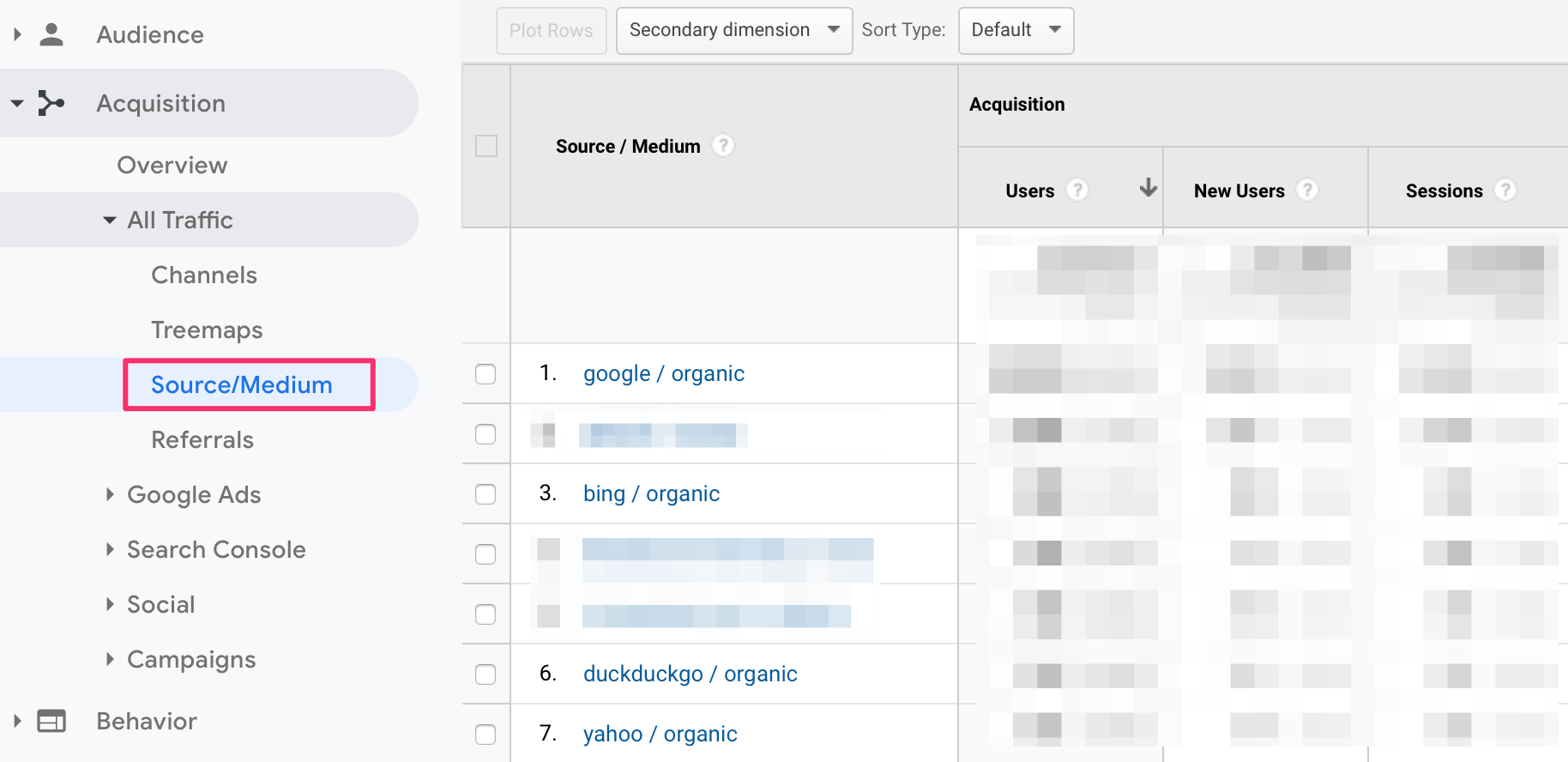Viewport: 1568px width, 762px height.
Task: Open the Channels report
Action: pos(204,275)
